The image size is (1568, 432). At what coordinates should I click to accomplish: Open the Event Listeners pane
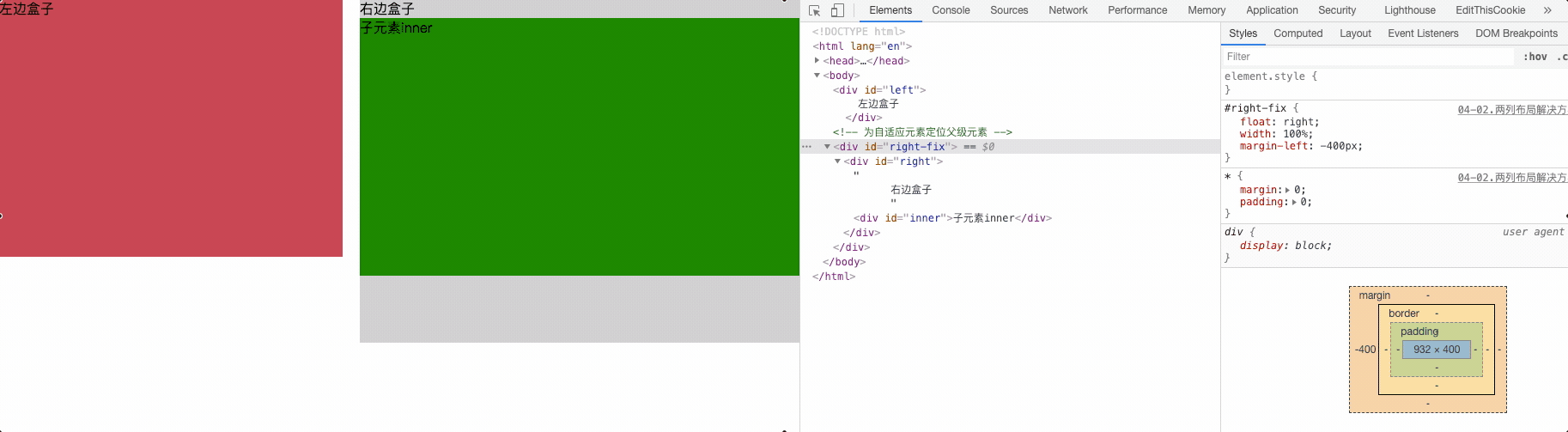click(x=1422, y=33)
